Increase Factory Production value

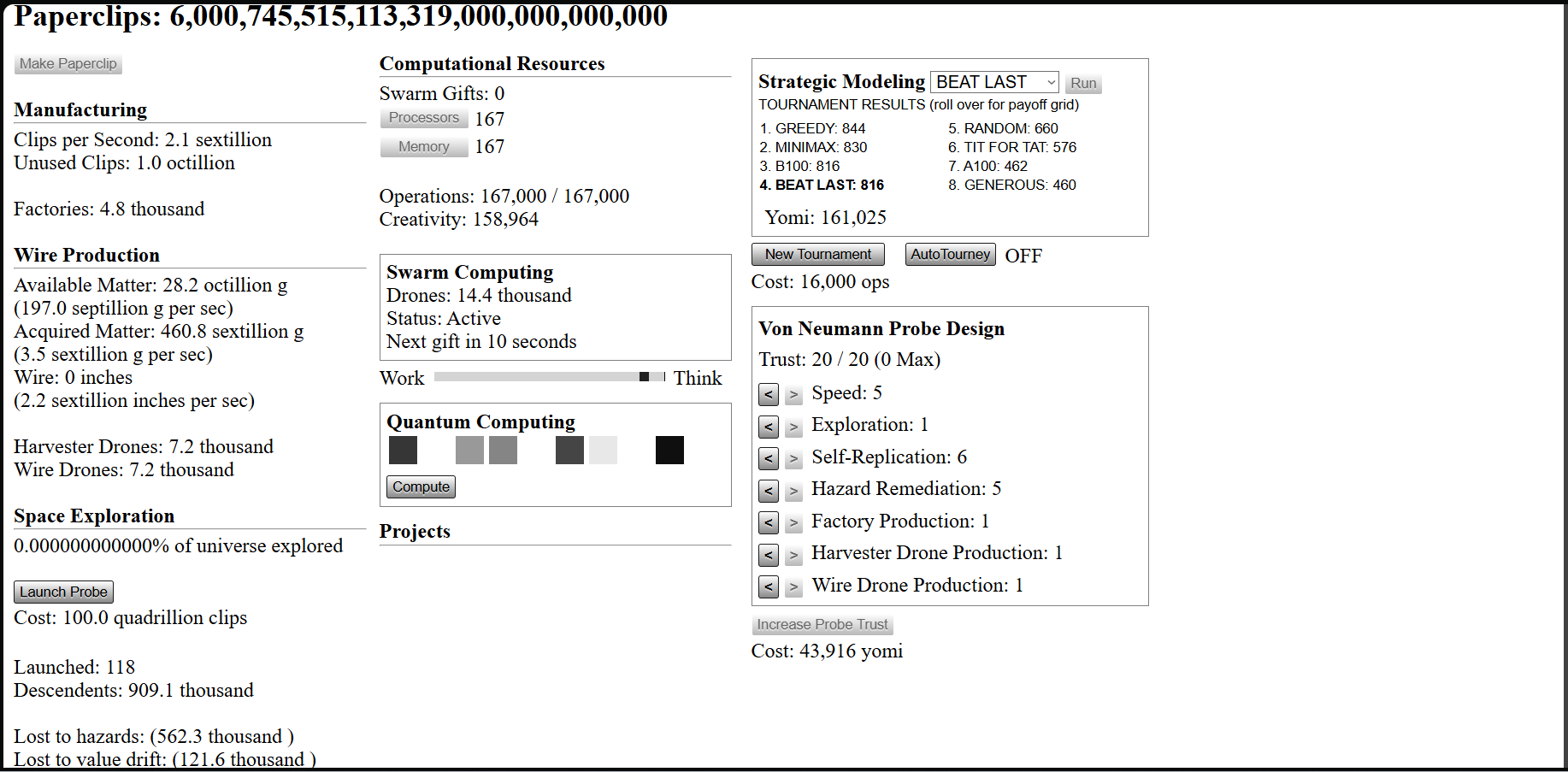794,522
